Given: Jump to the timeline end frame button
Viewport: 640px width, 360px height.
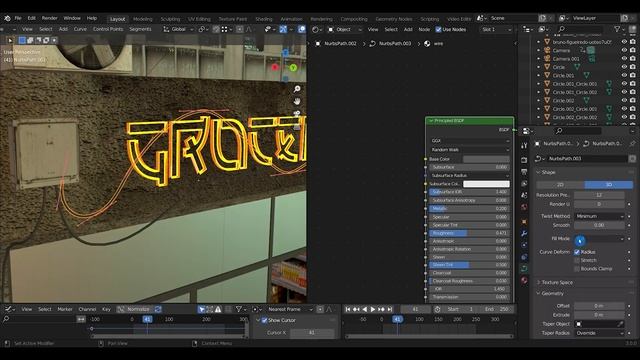Looking at the screenshot, I should [390, 310].
